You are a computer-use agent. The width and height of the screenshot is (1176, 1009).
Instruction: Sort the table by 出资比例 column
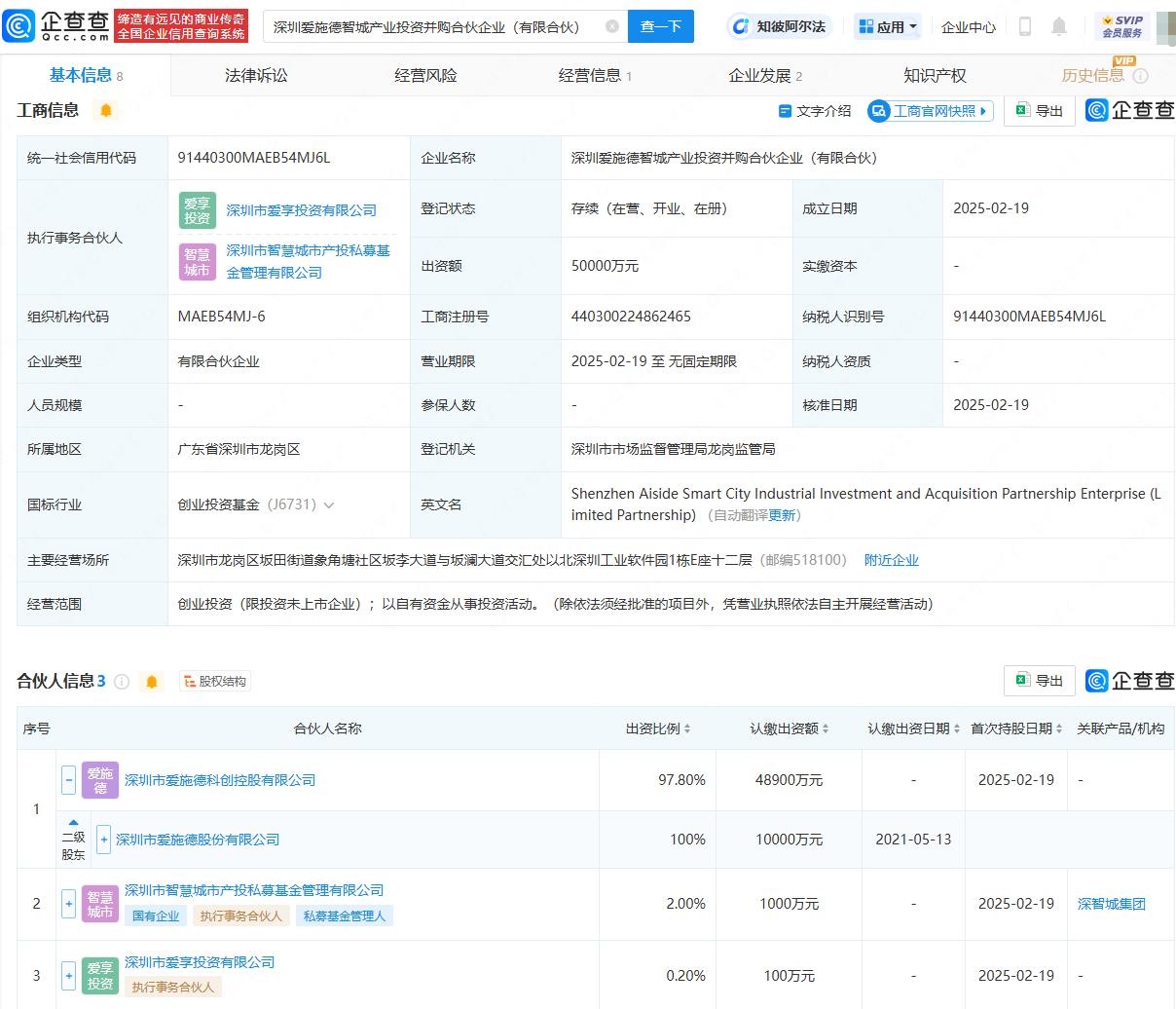(658, 729)
